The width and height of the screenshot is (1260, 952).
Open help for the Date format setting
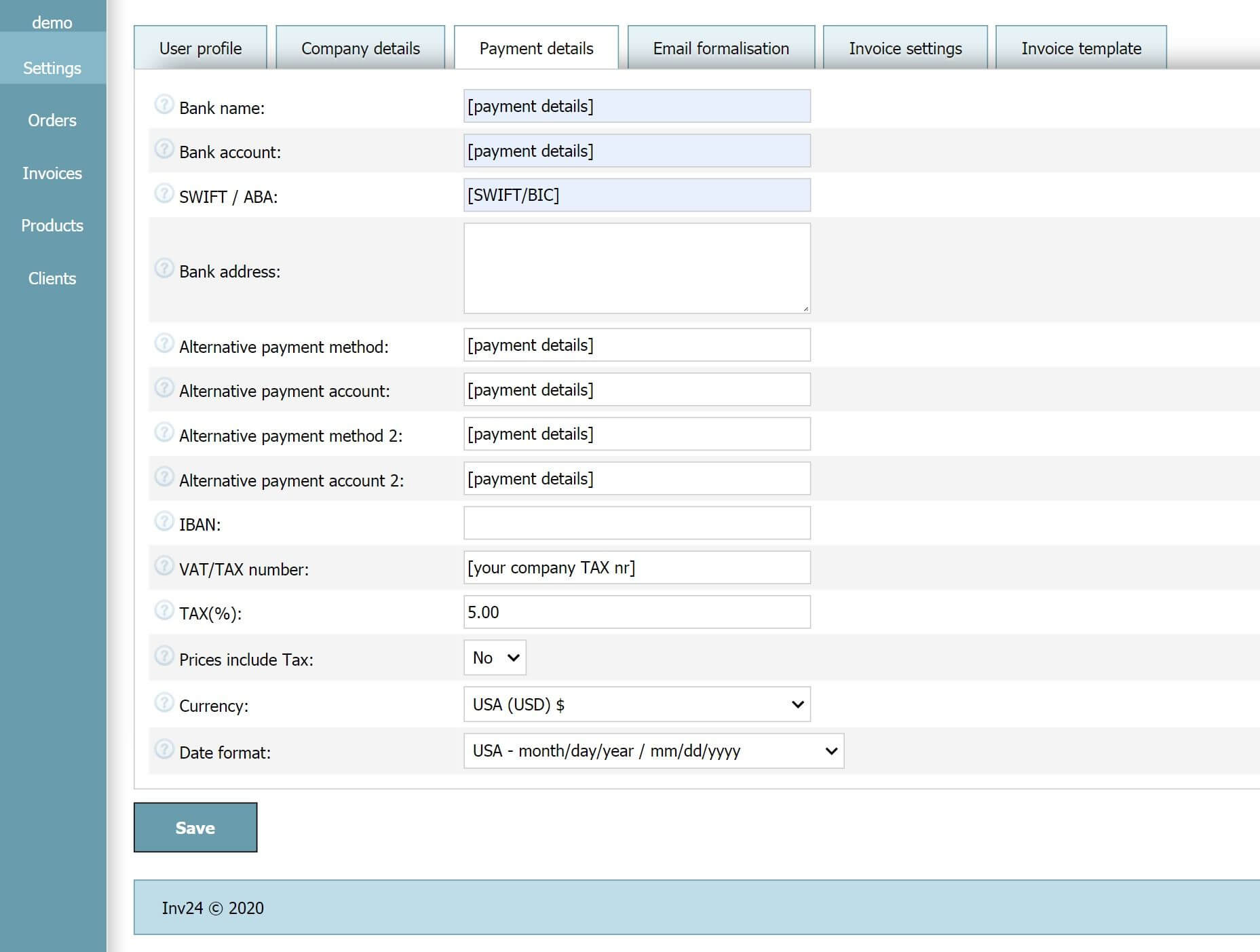point(164,749)
